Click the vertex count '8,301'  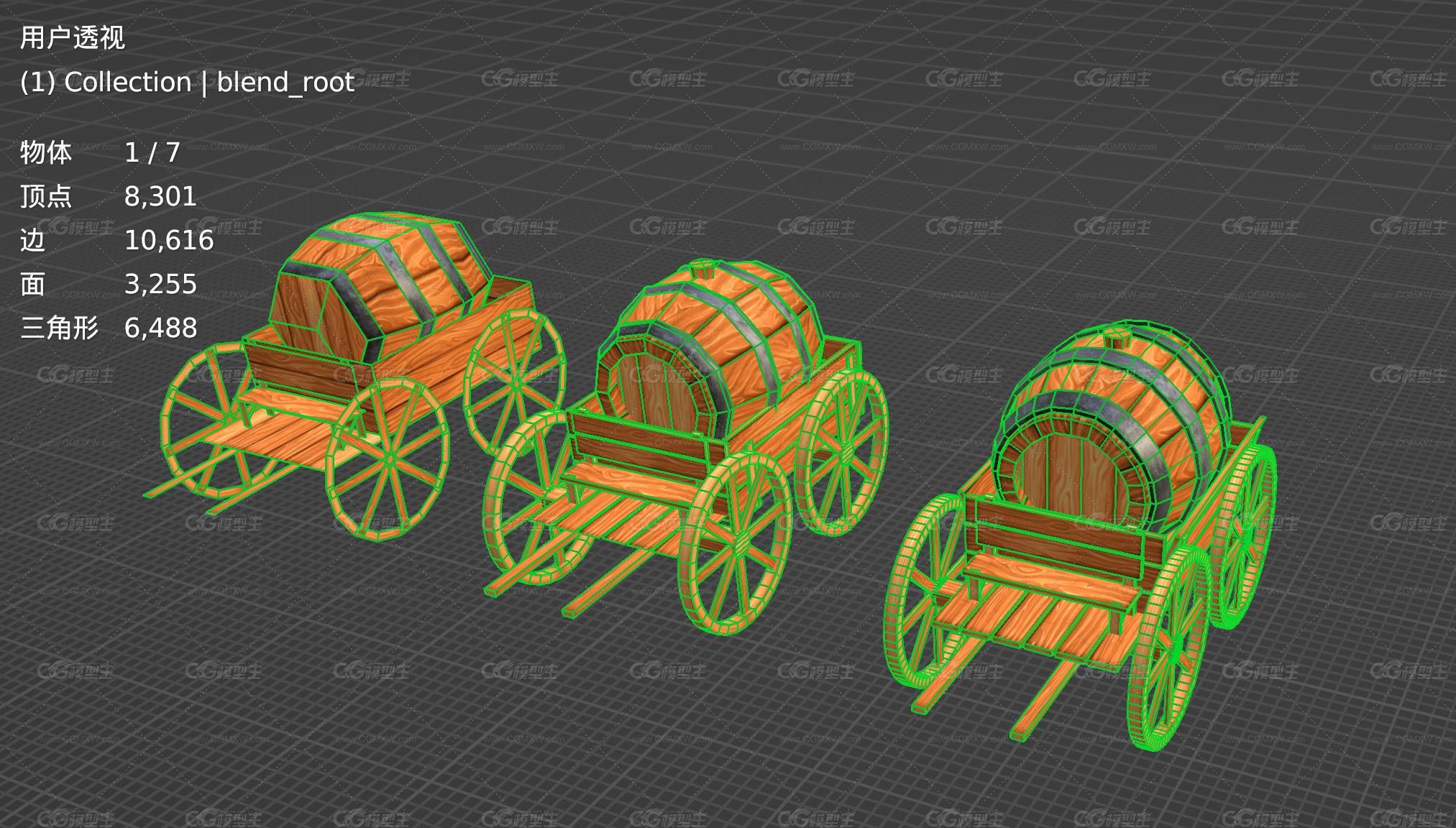160,197
